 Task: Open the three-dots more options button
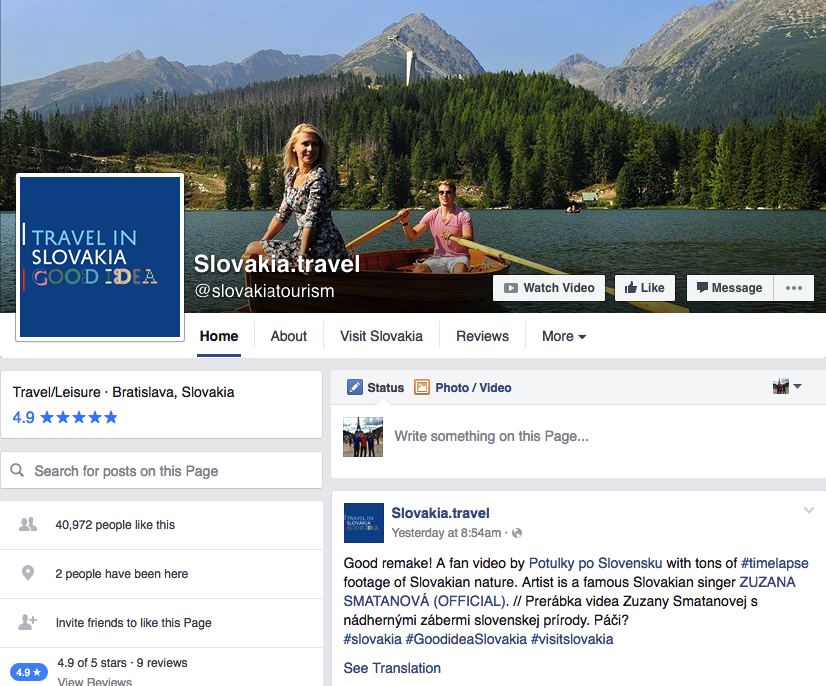[793, 288]
